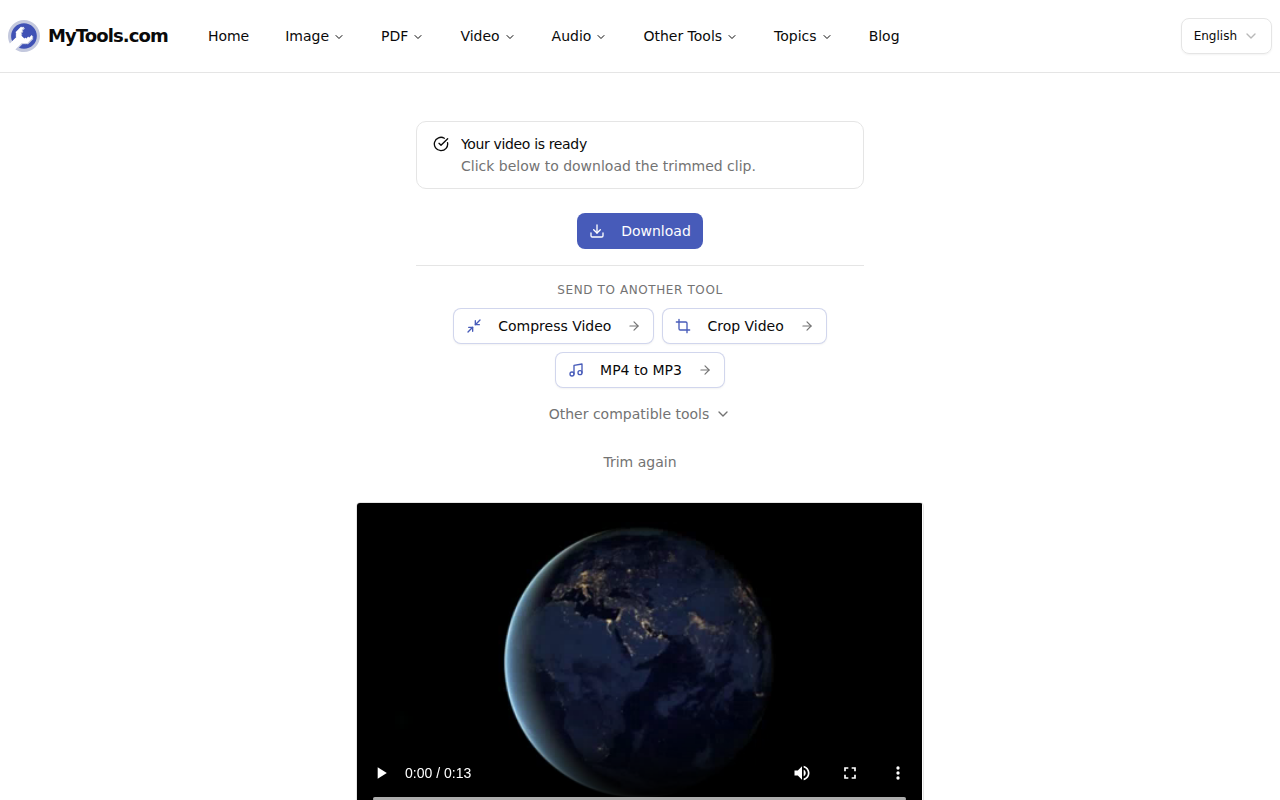This screenshot has width=1280, height=800.
Task: Open the English language dropdown
Action: pyautogui.click(x=1226, y=36)
